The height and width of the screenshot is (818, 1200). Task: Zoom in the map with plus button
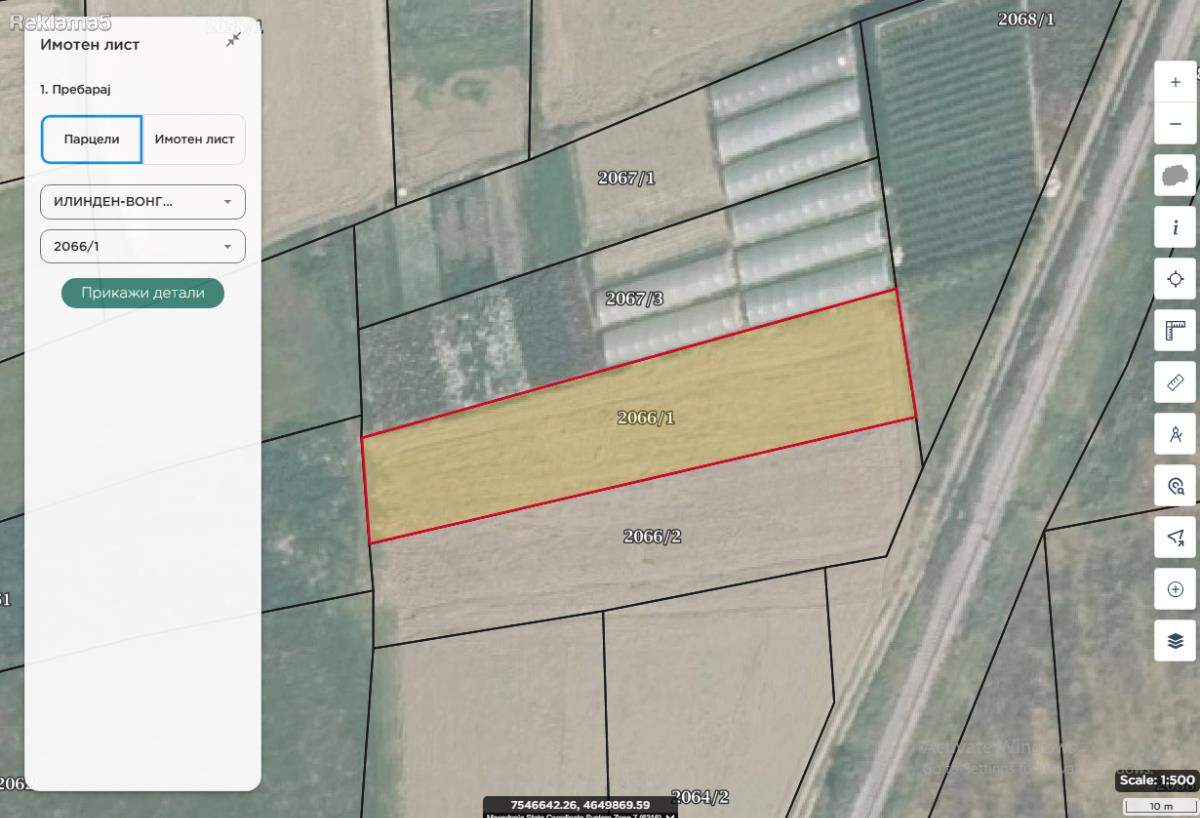tap(1175, 82)
